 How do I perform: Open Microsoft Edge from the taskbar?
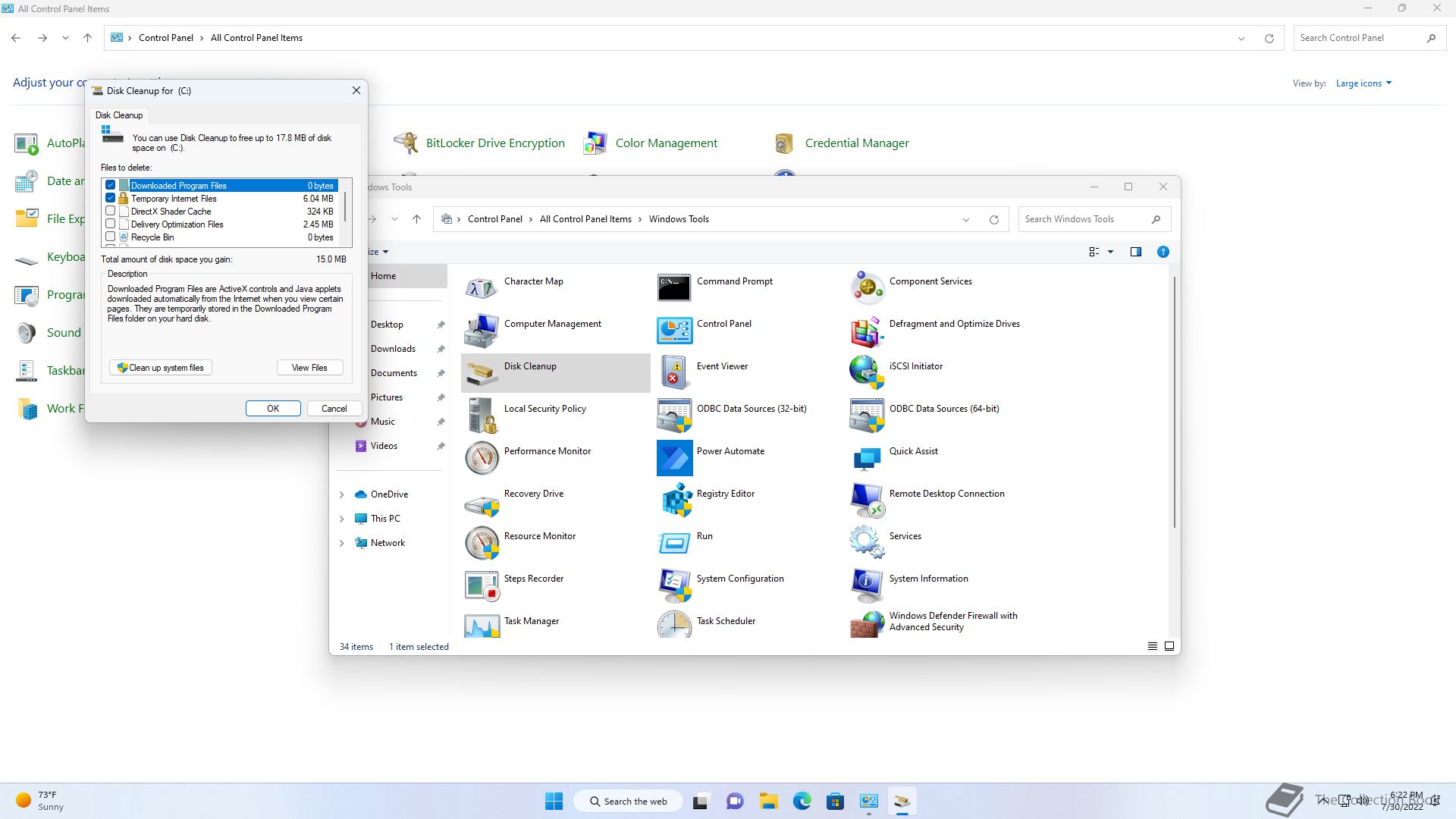[802, 802]
